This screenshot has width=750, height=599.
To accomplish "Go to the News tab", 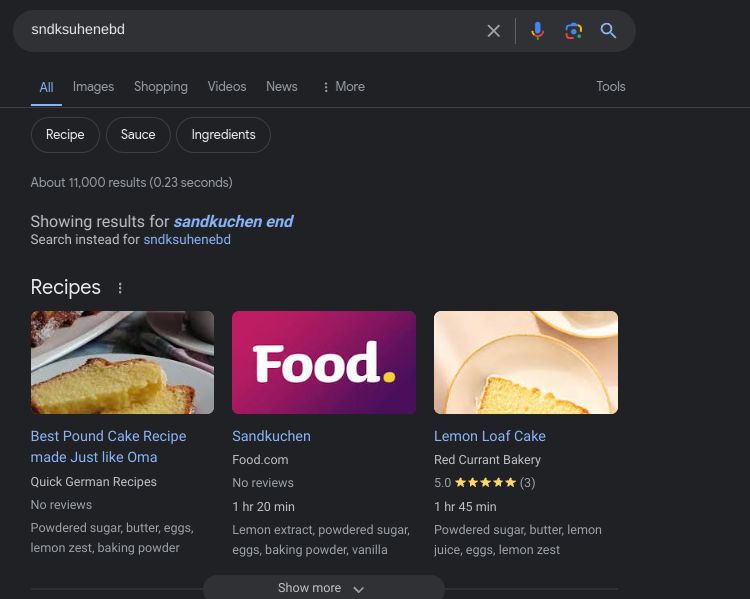I will [281, 87].
